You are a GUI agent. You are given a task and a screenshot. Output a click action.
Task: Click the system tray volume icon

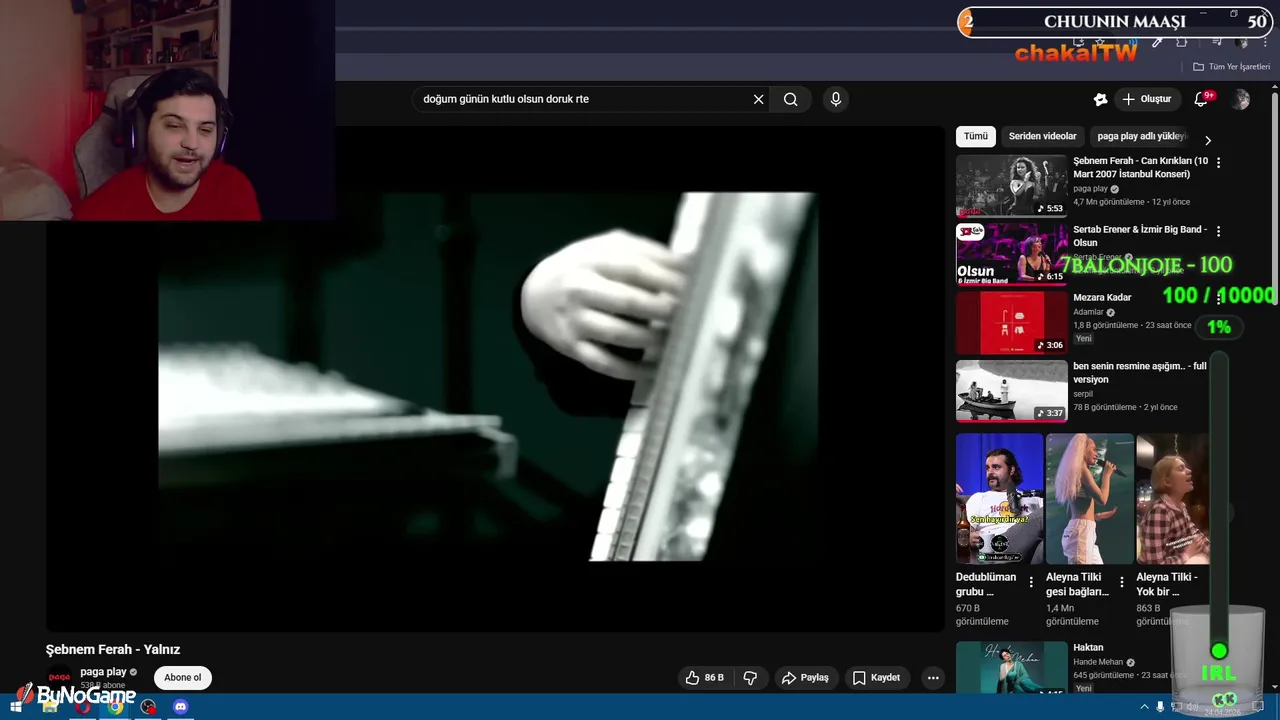(1192, 707)
